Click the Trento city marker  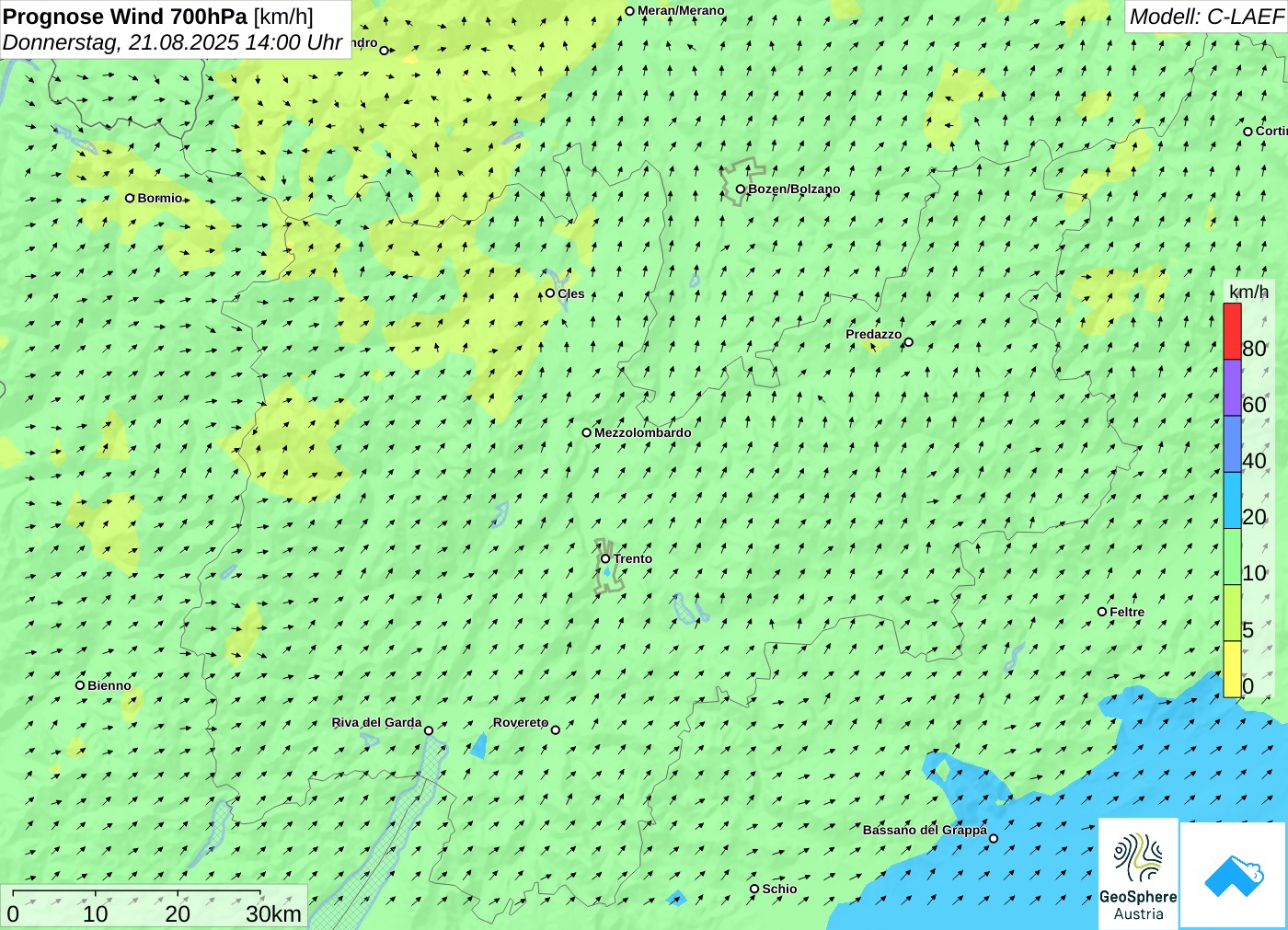[x=605, y=558]
